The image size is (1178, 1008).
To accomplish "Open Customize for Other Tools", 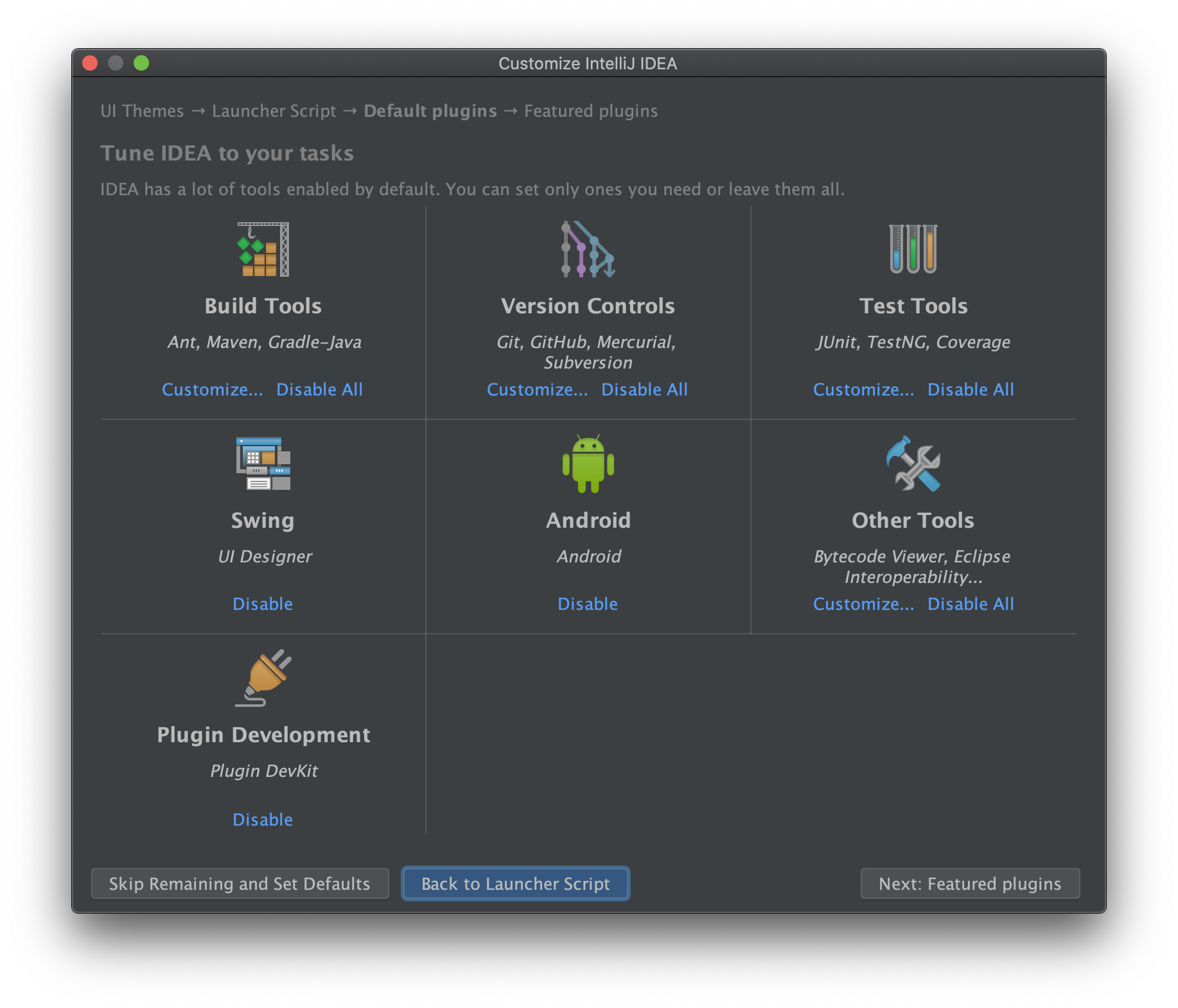I will (x=863, y=604).
